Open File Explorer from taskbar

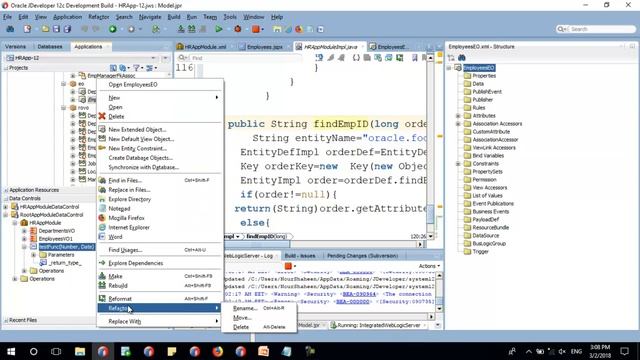[x=80, y=351]
